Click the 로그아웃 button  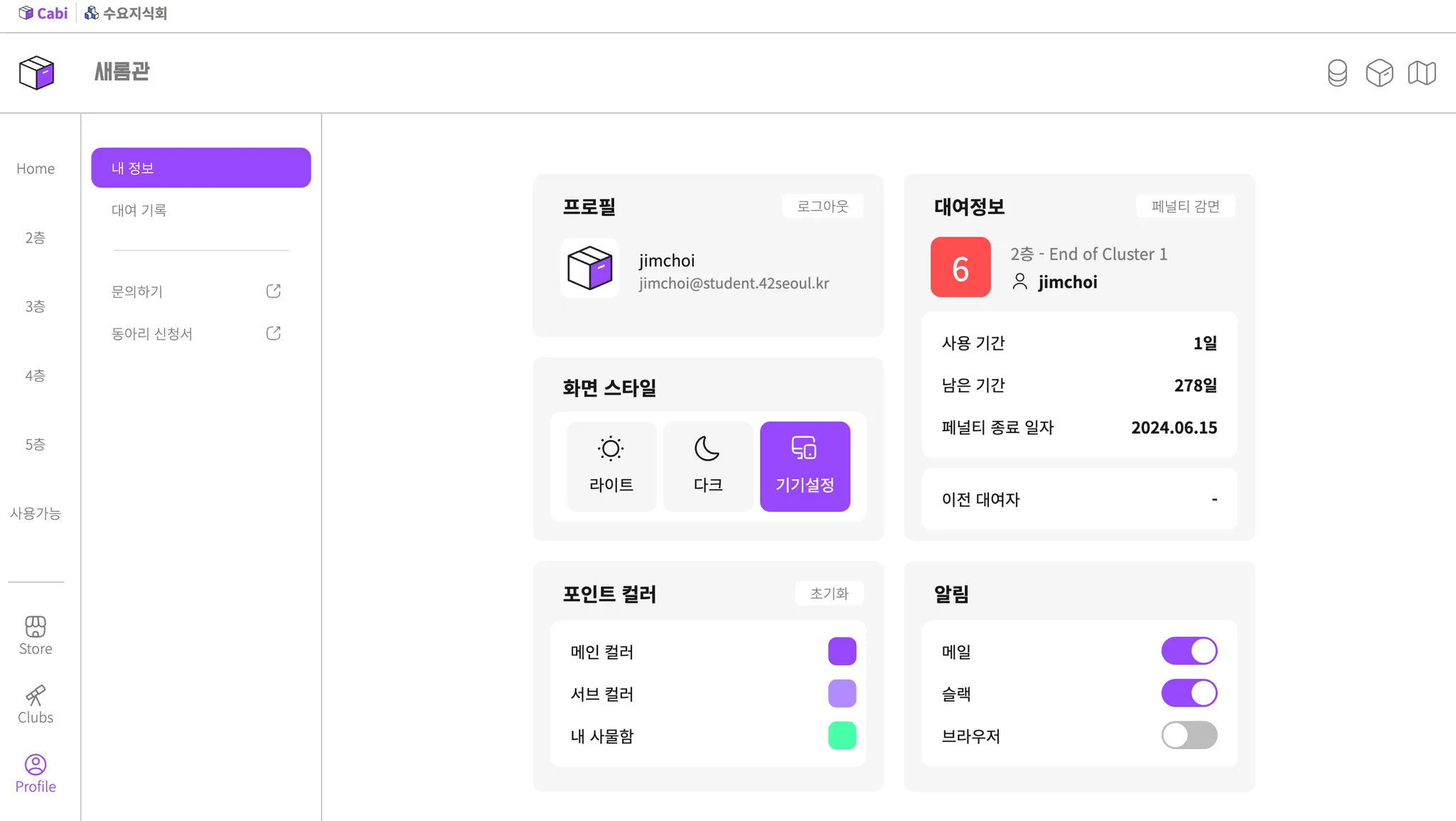[x=823, y=206]
